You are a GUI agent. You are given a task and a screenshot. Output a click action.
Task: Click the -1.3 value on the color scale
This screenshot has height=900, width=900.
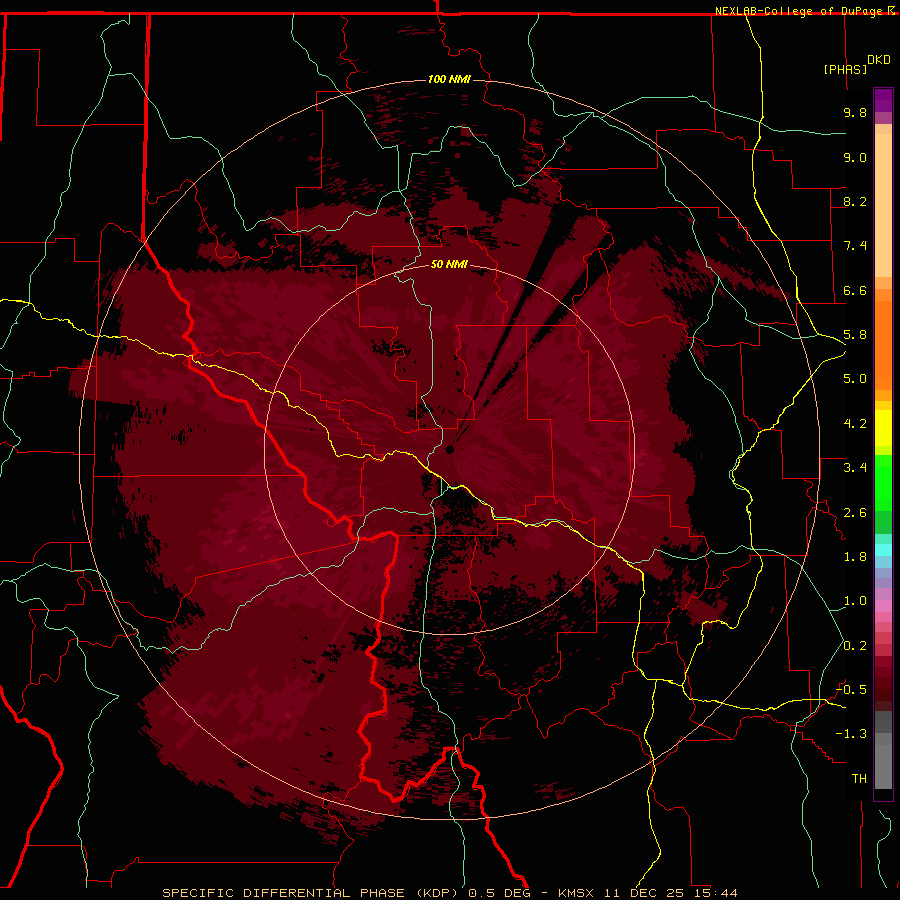pos(851,734)
